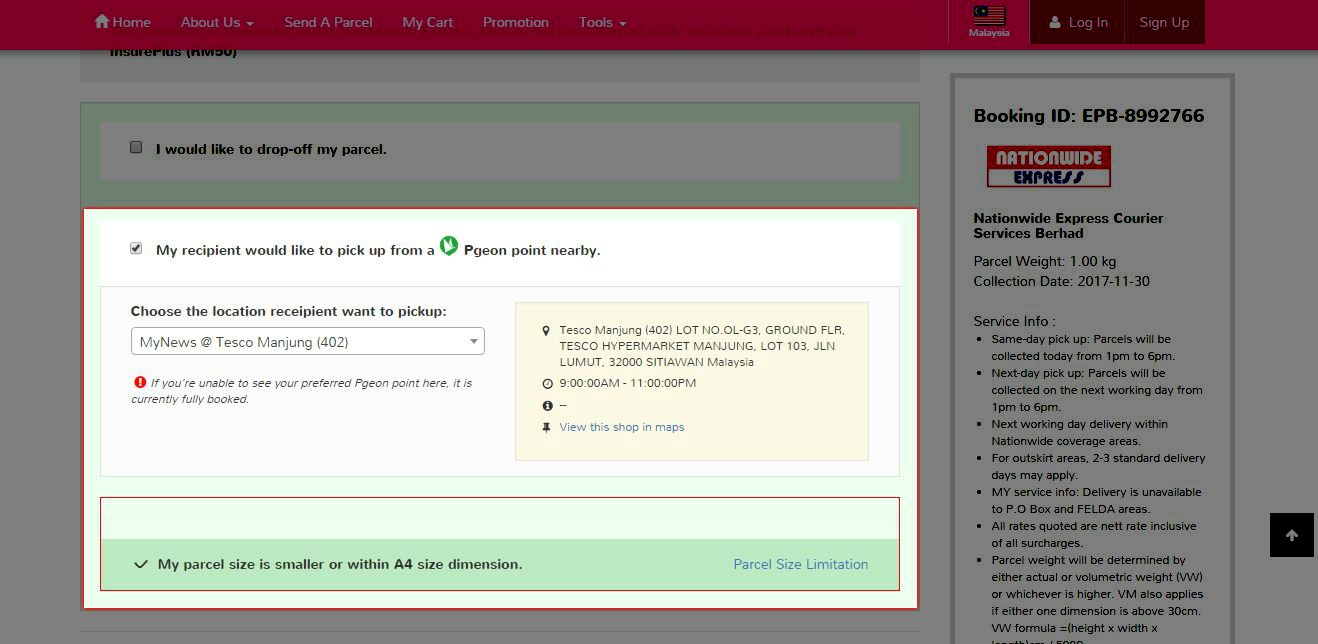Click the scroll-to-top arrow button
Viewport: 1318px width, 644px height.
(1291, 535)
